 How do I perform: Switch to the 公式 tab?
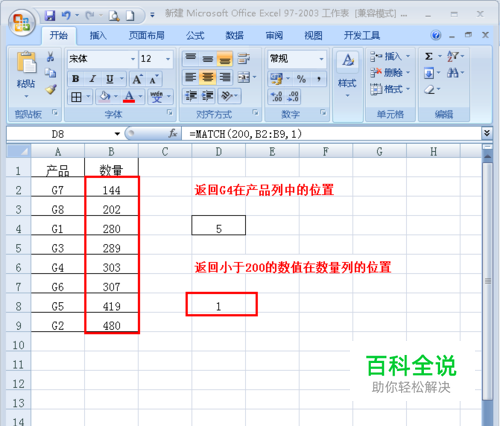[x=195, y=35]
